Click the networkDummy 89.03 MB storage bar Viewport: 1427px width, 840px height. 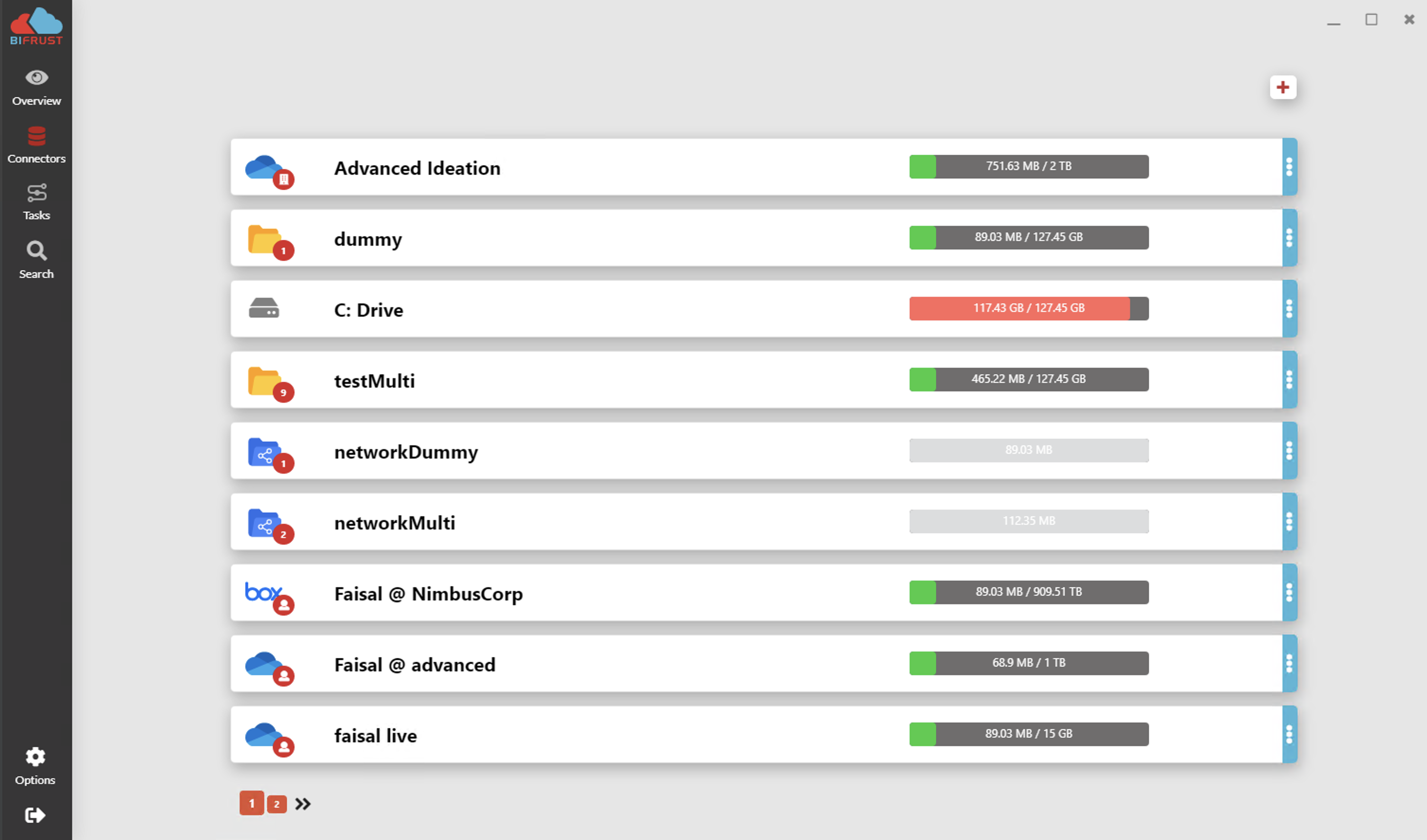[1029, 450]
